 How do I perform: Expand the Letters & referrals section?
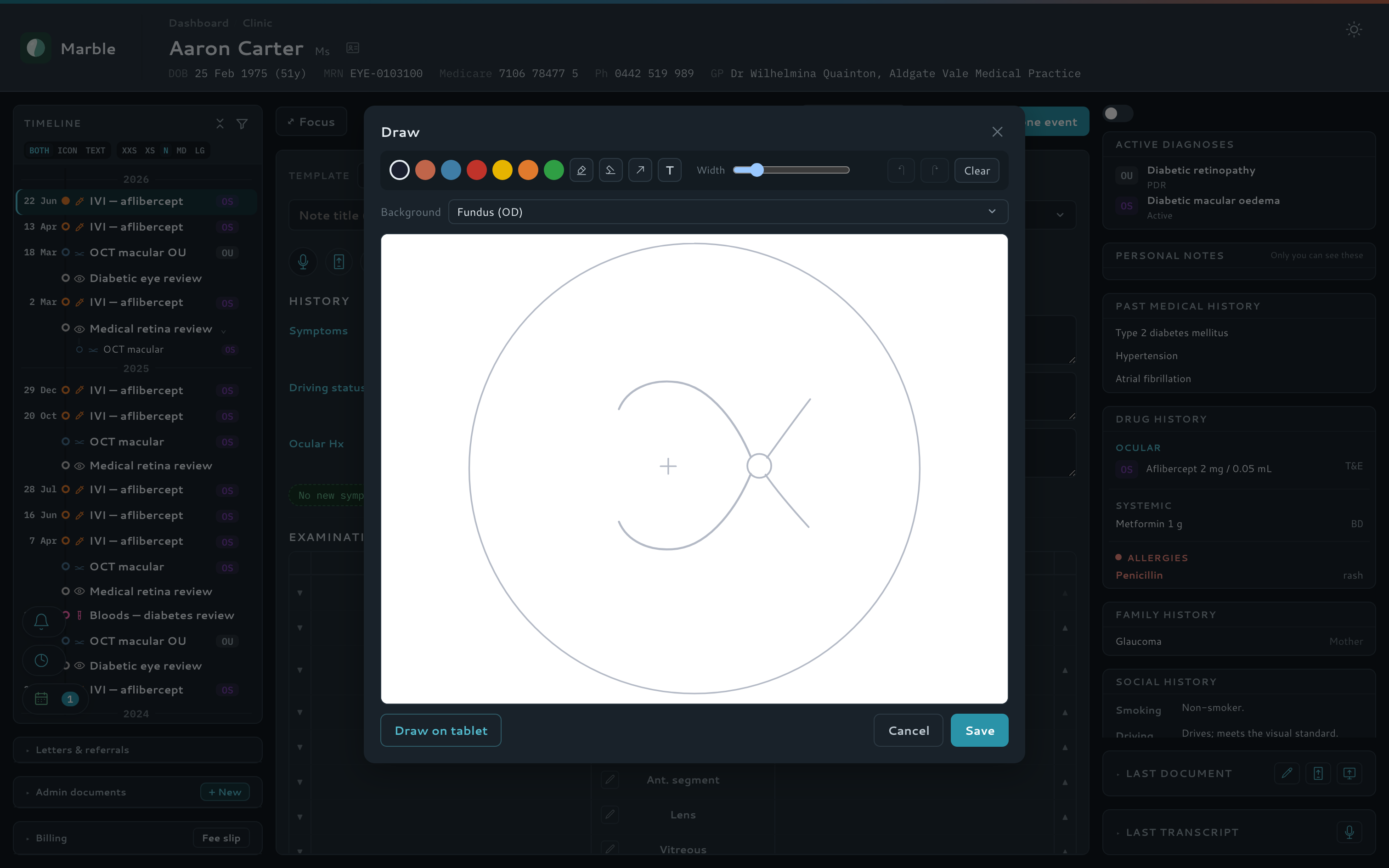(138, 750)
